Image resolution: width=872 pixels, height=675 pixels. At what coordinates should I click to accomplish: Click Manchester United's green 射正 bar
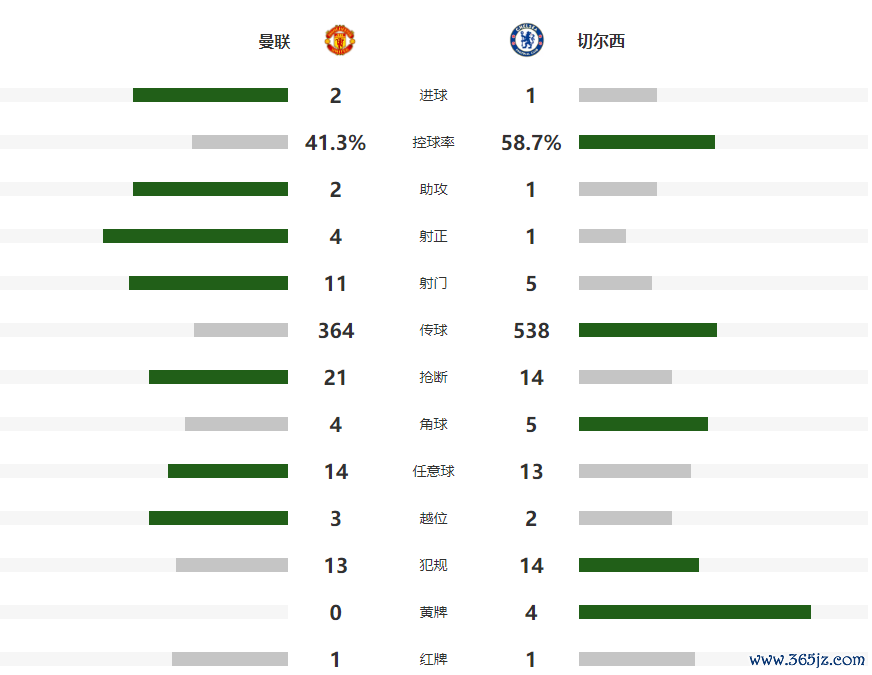click(195, 236)
